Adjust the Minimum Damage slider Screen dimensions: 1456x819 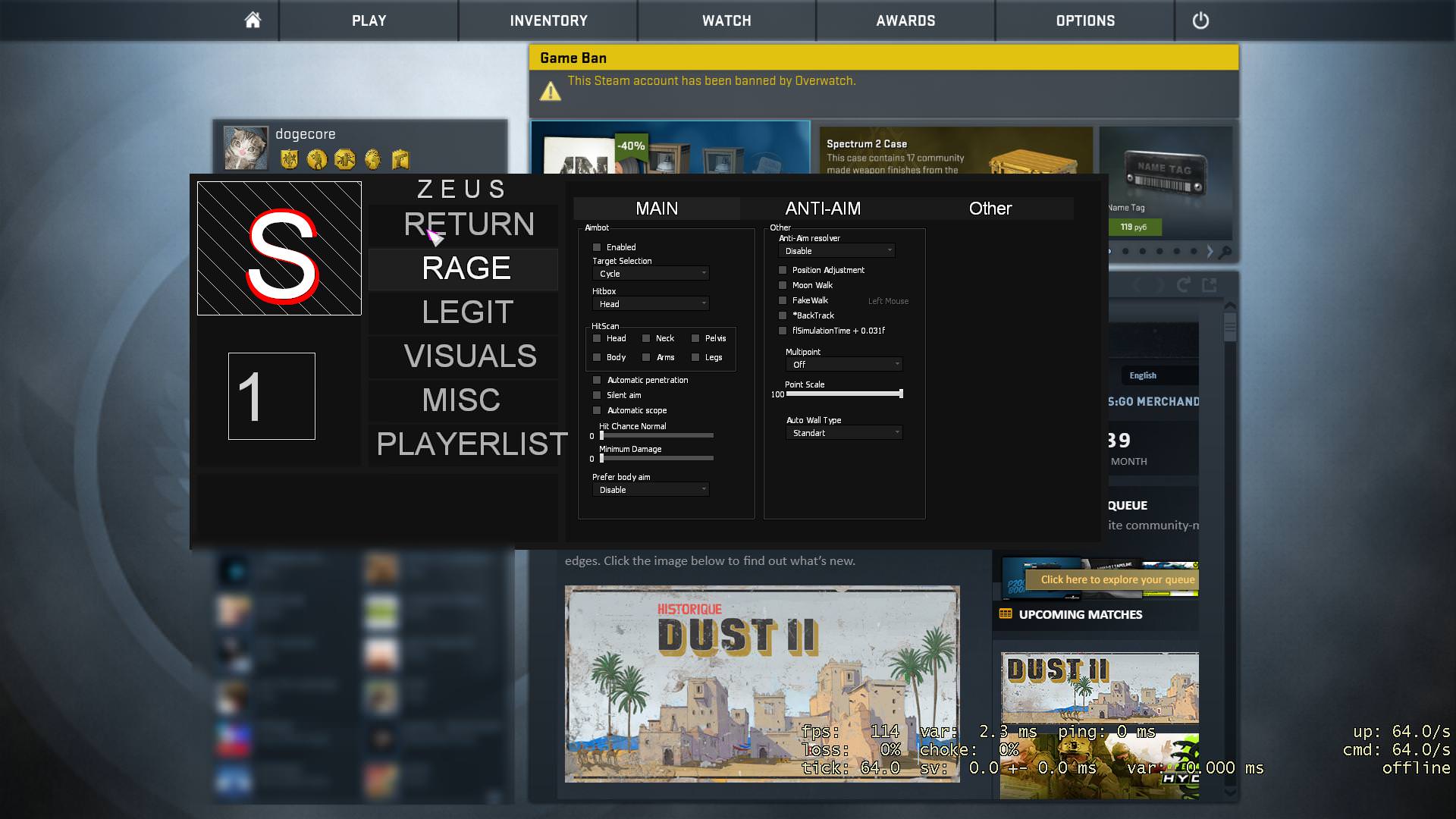[657, 458]
